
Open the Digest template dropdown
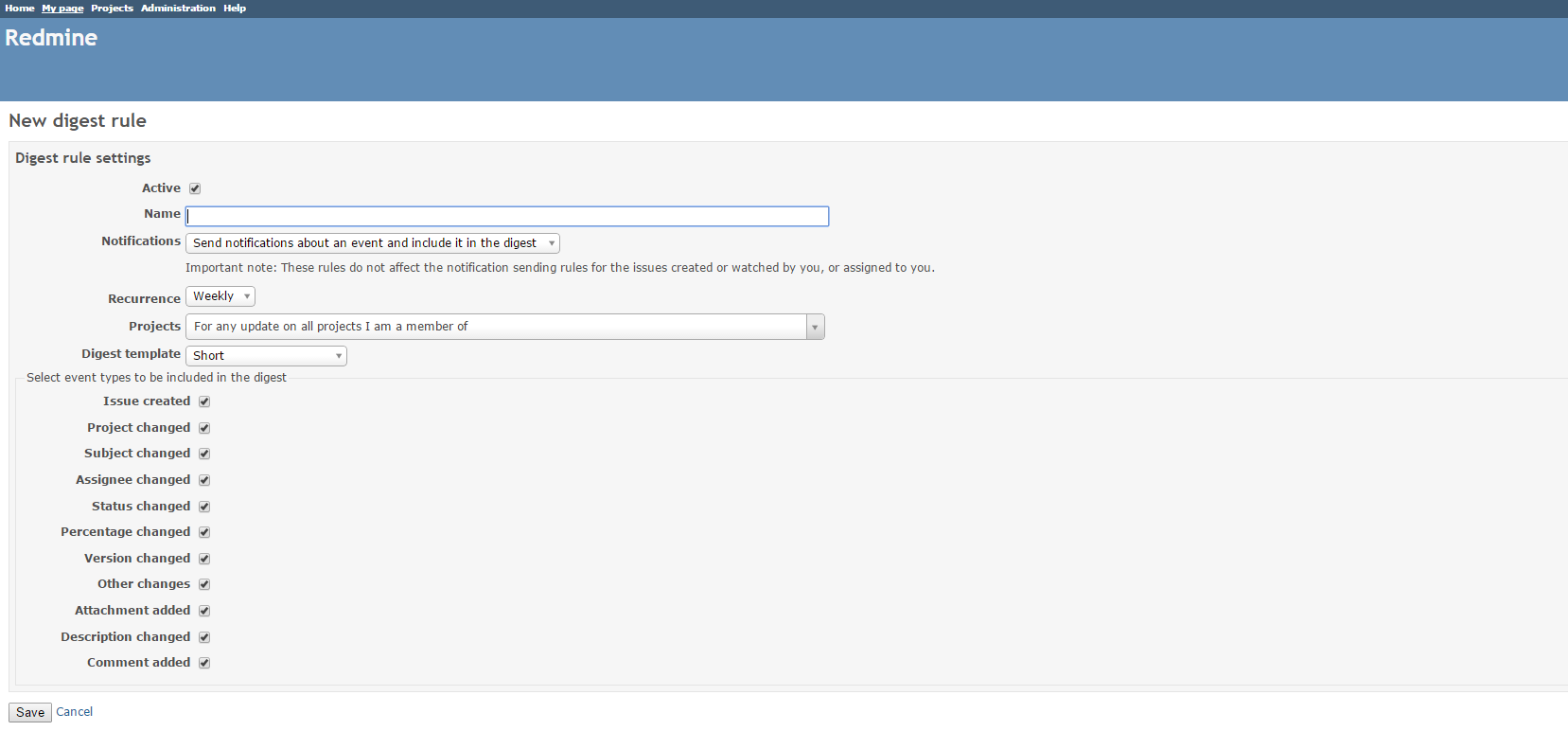(266, 356)
